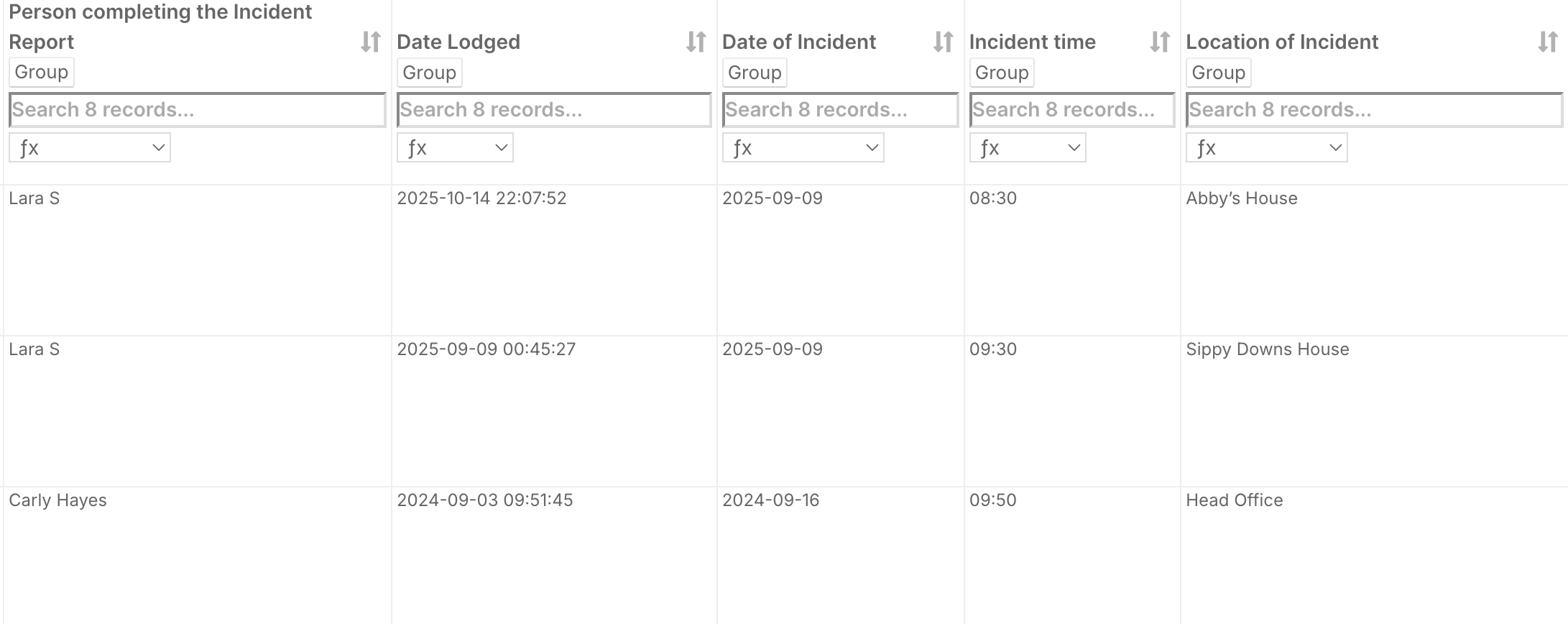Click the Sippy Downs House cell
This screenshot has width=1568, height=624.
click(x=1268, y=349)
